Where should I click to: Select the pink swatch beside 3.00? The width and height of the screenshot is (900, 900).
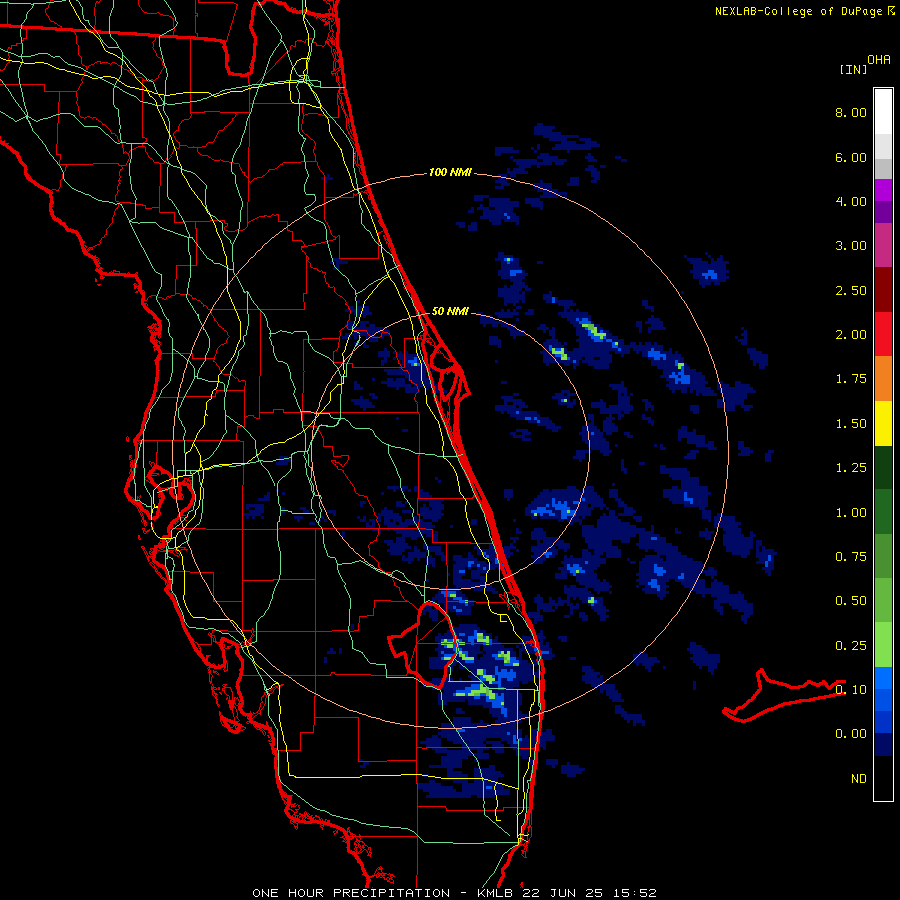click(883, 245)
